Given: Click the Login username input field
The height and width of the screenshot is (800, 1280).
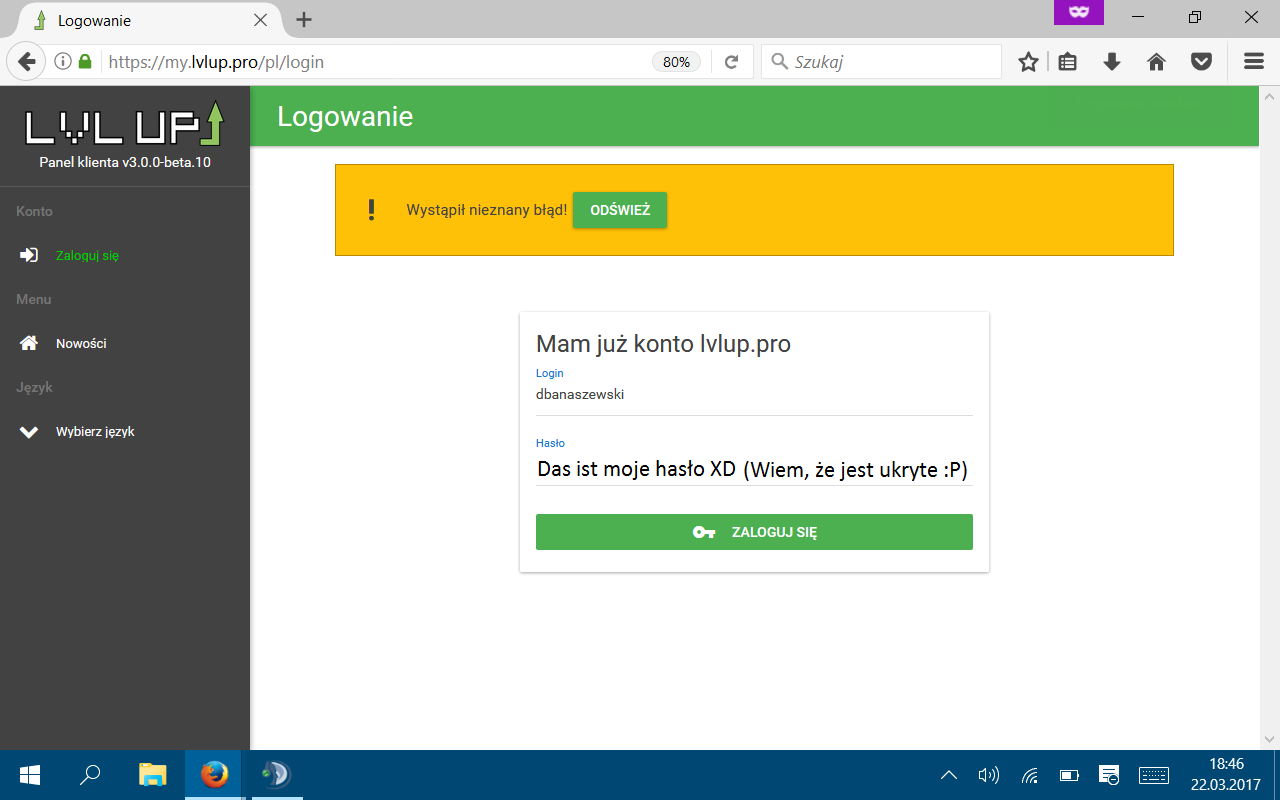Looking at the screenshot, I should [754, 395].
